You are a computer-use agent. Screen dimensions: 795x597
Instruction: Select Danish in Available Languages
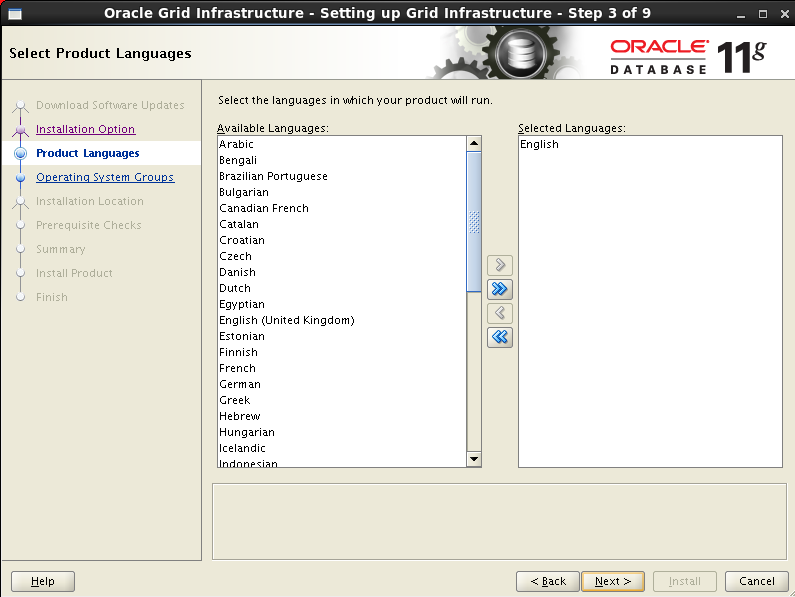pyautogui.click(x=341, y=272)
